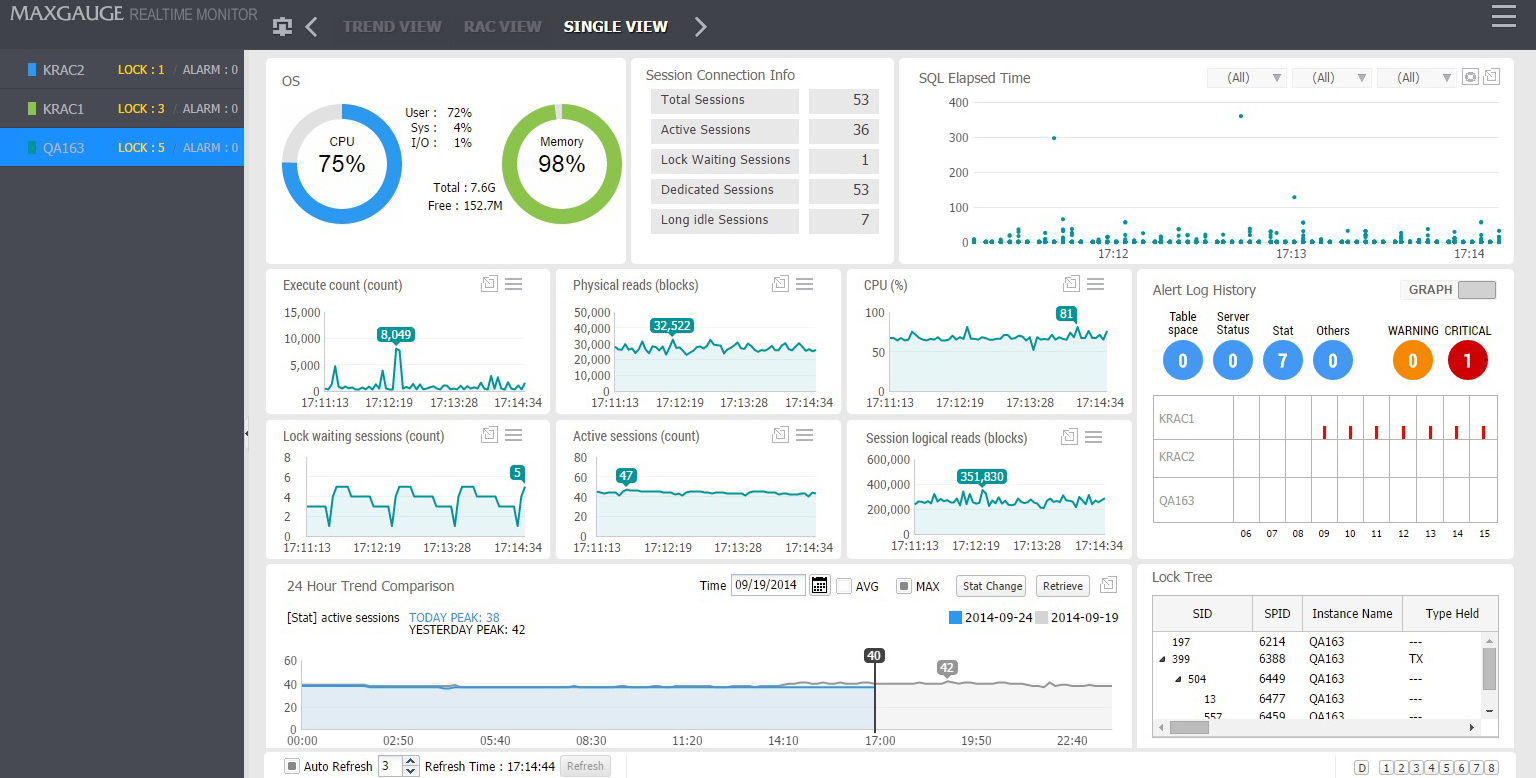The image size is (1536, 778).
Task: Collapse SID 504 in Lock Tree
Action: click(1179, 680)
